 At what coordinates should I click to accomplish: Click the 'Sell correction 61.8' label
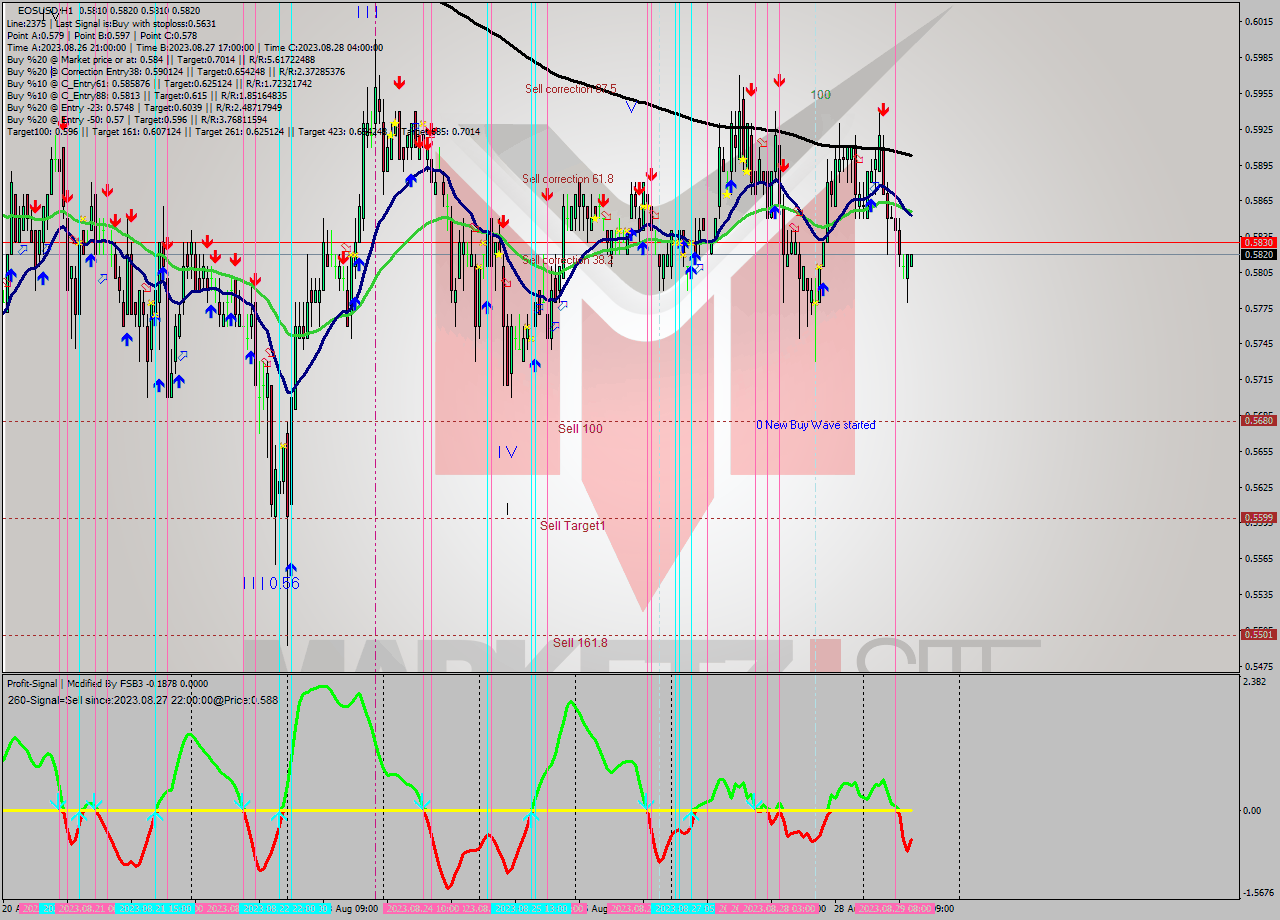tap(567, 179)
